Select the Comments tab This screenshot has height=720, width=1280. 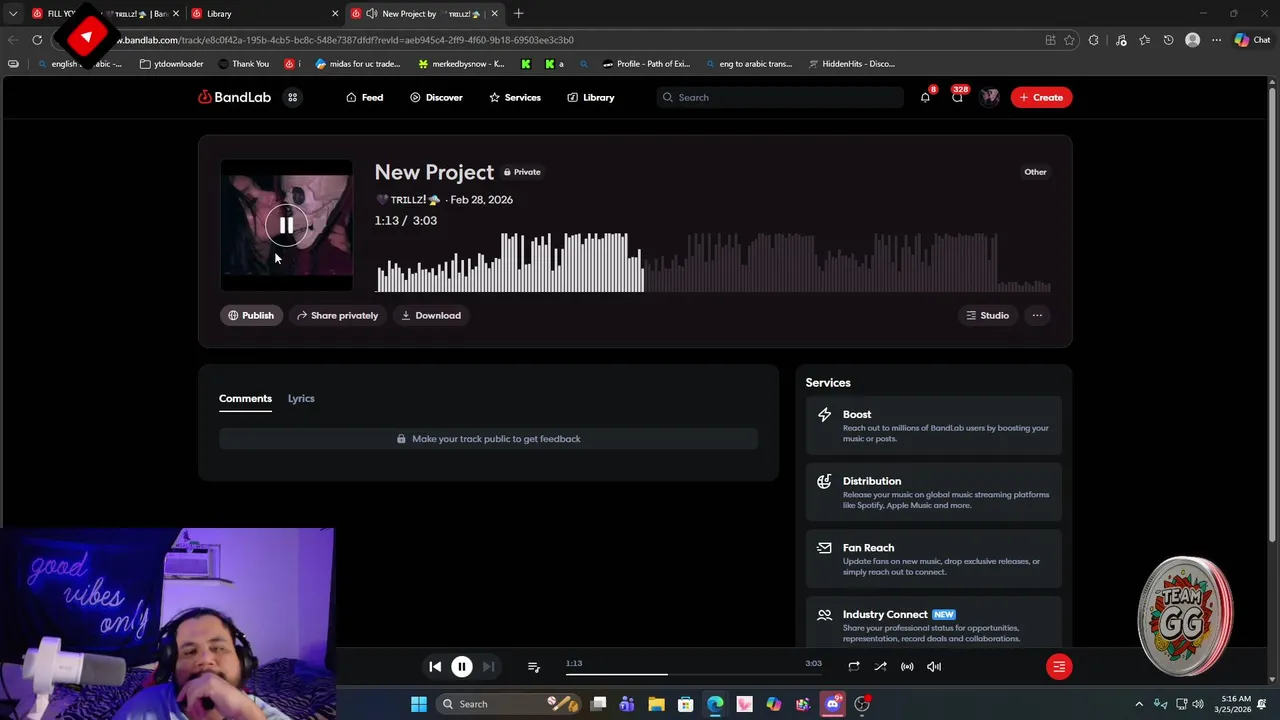[x=245, y=398]
